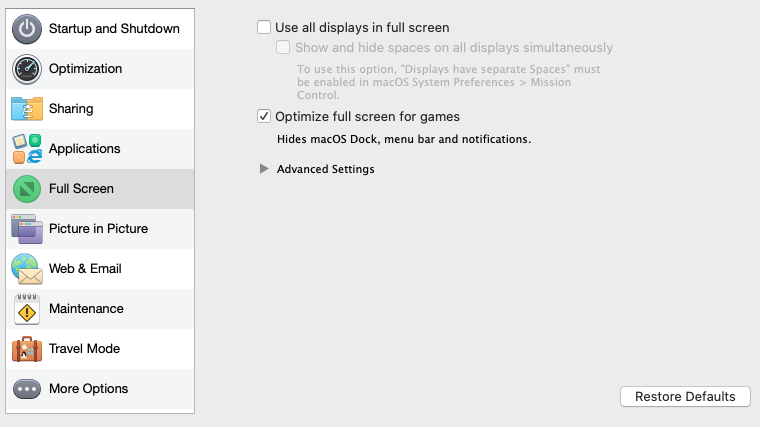Expand the Advanced Settings disclosure triangle
This screenshot has width=760, height=427.
pyautogui.click(x=264, y=169)
